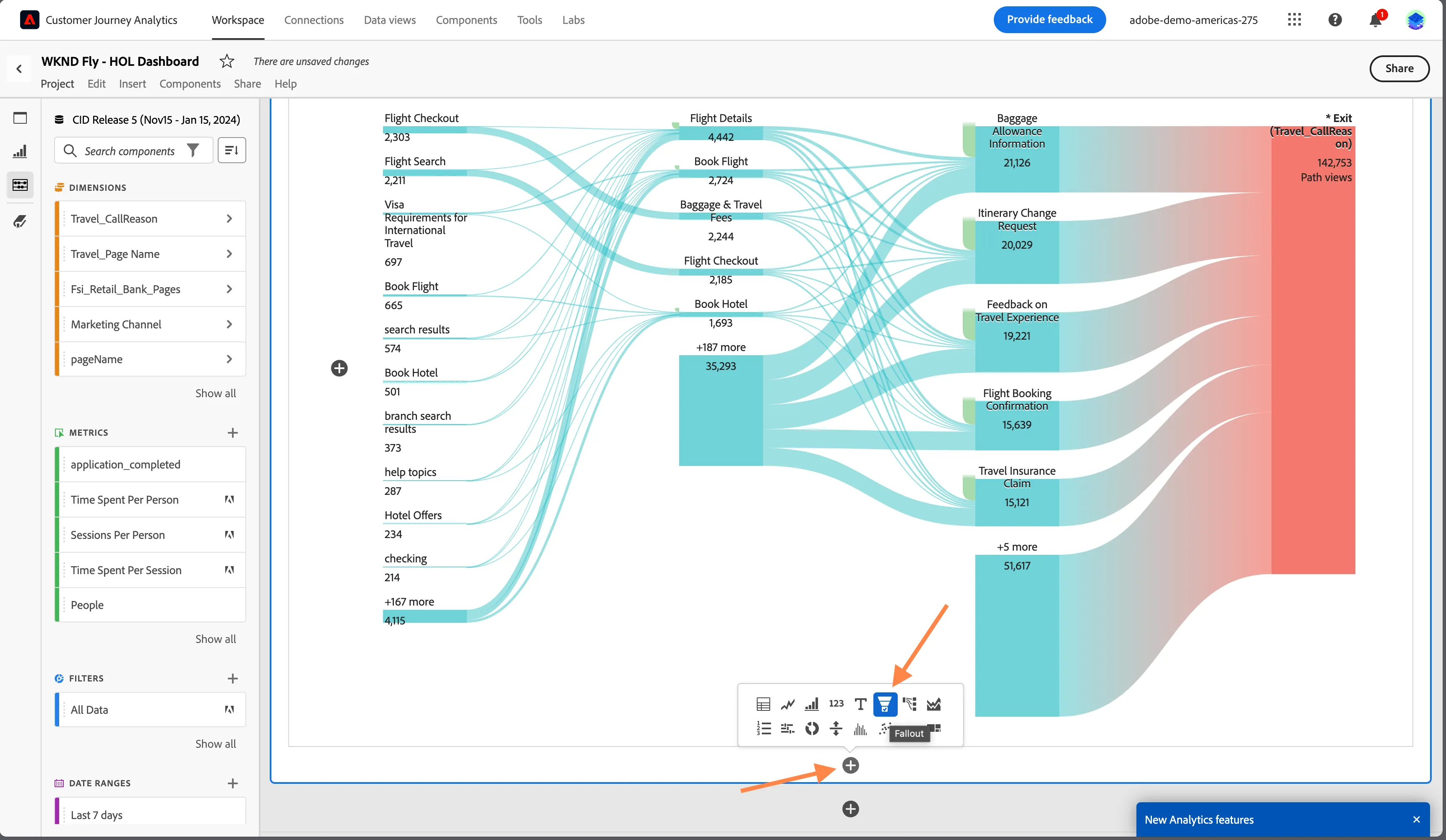Viewport: 1446px width, 840px height.
Task: Select the Donut chart visualization icon
Action: tap(812, 729)
